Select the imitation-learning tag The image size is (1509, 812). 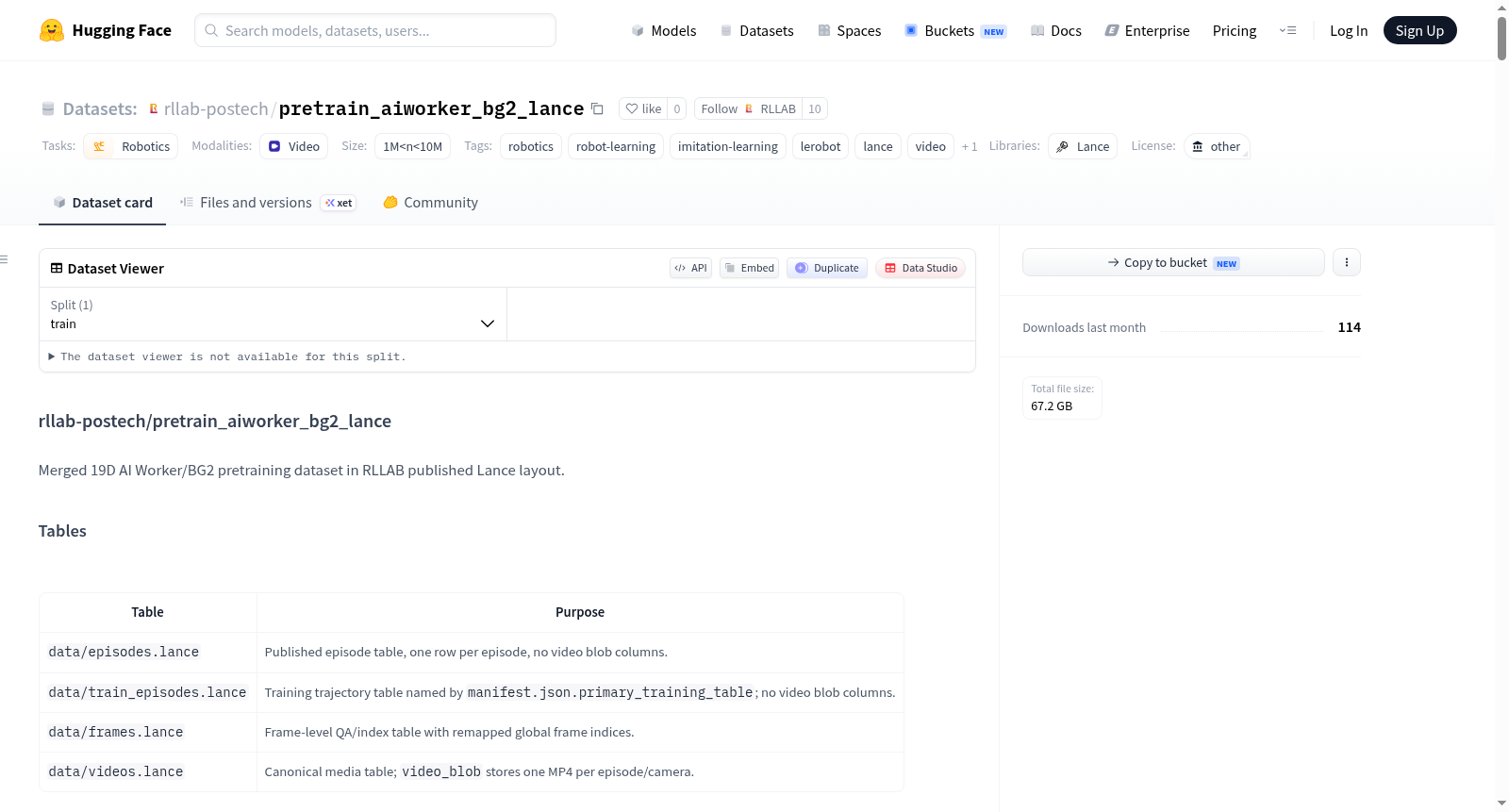point(728,146)
